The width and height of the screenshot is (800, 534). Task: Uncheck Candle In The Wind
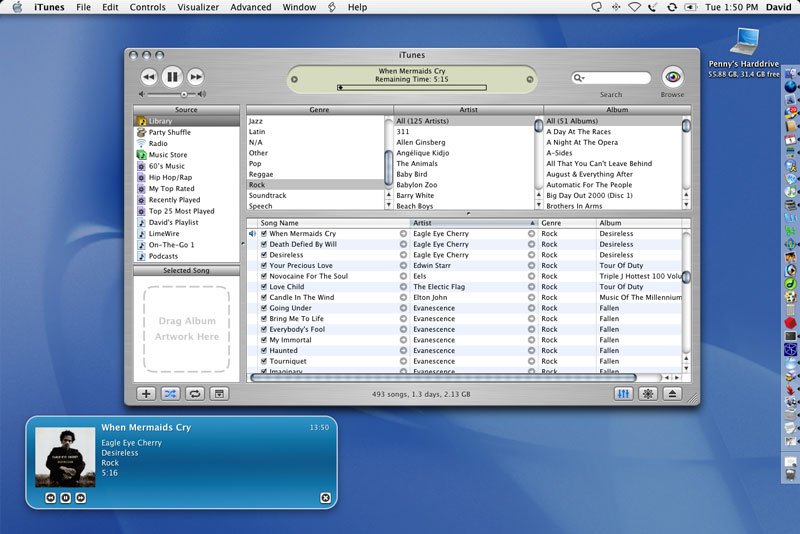coord(264,297)
